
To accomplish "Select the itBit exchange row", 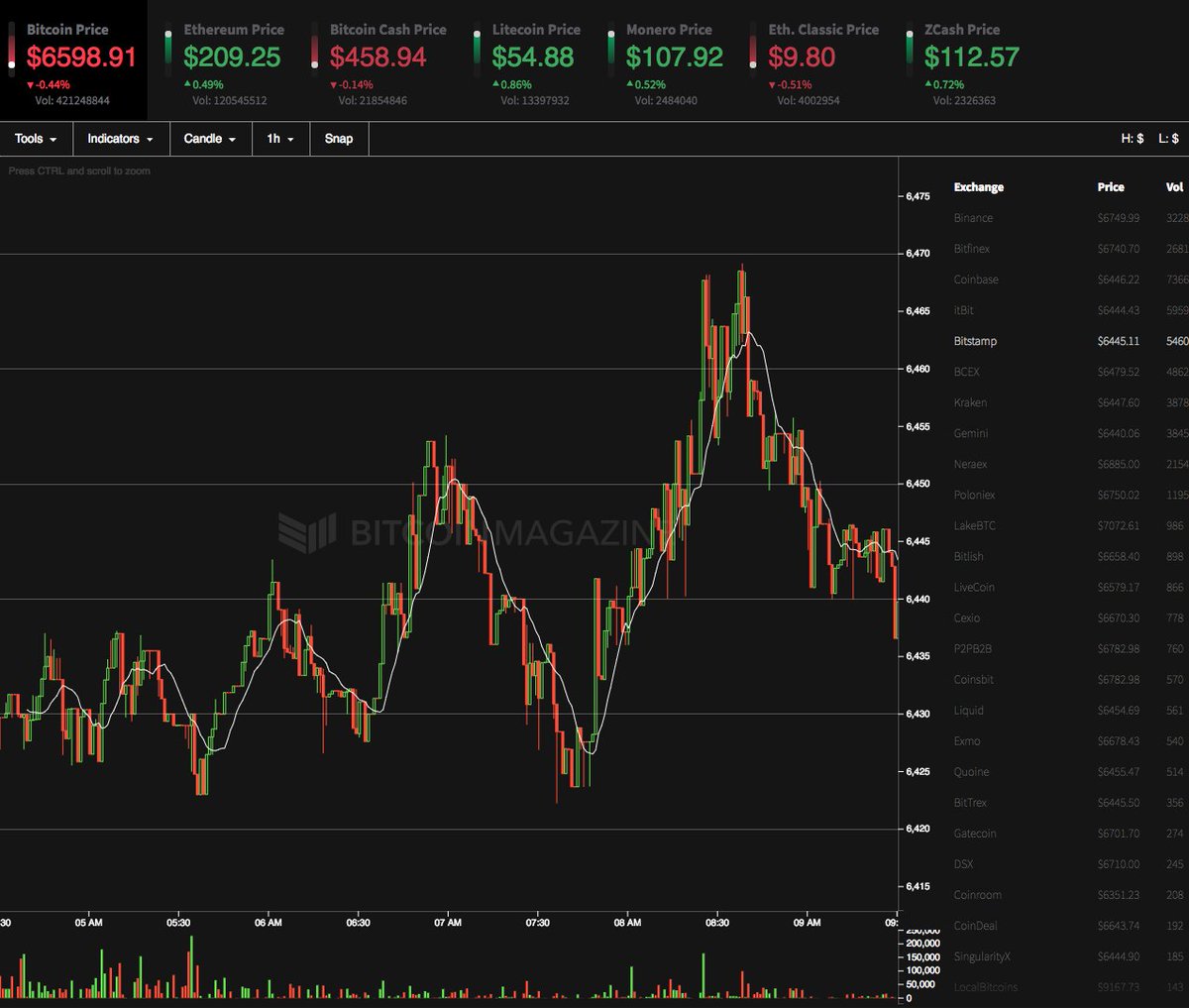I will pos(1070,310).
